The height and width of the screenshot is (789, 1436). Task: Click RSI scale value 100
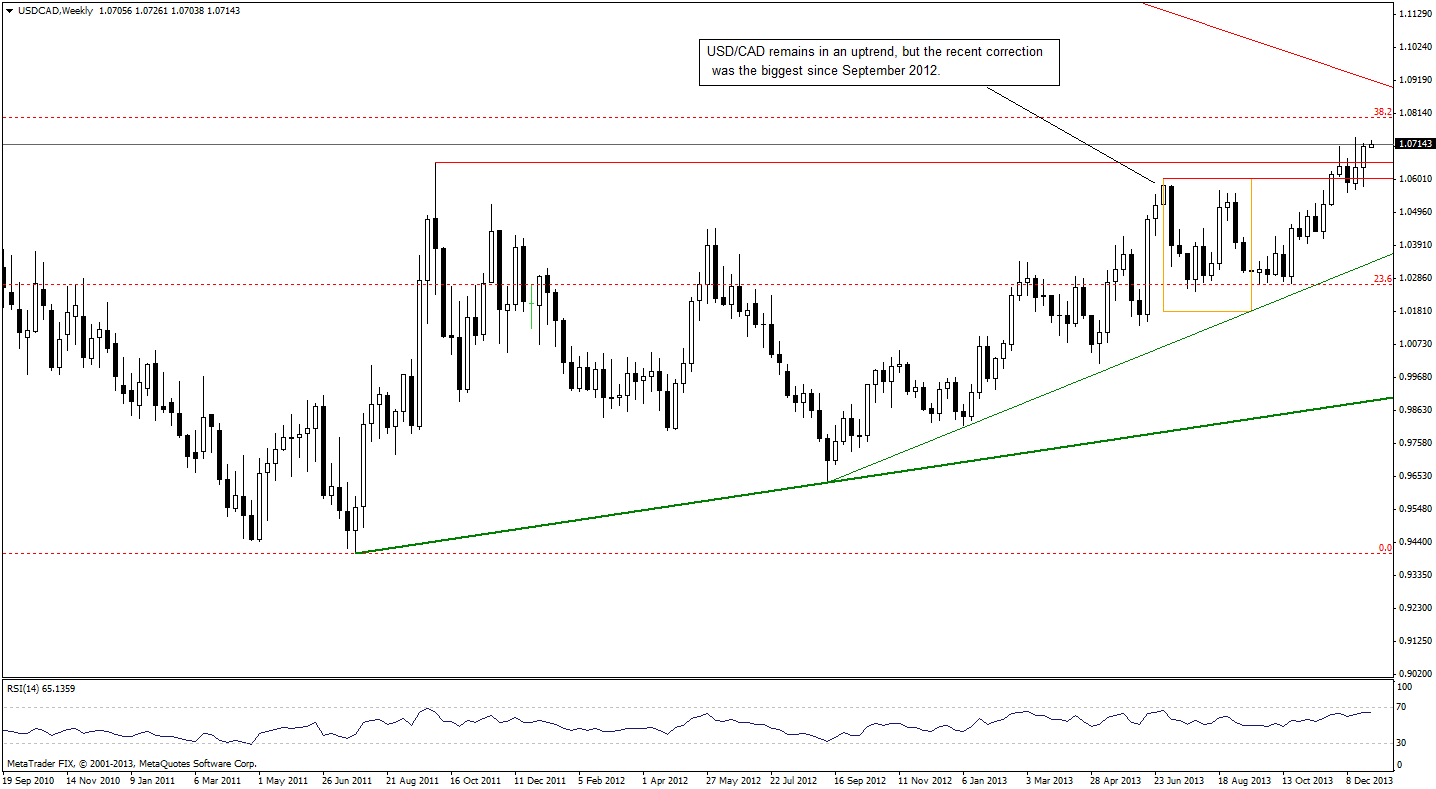[1406, 688]
